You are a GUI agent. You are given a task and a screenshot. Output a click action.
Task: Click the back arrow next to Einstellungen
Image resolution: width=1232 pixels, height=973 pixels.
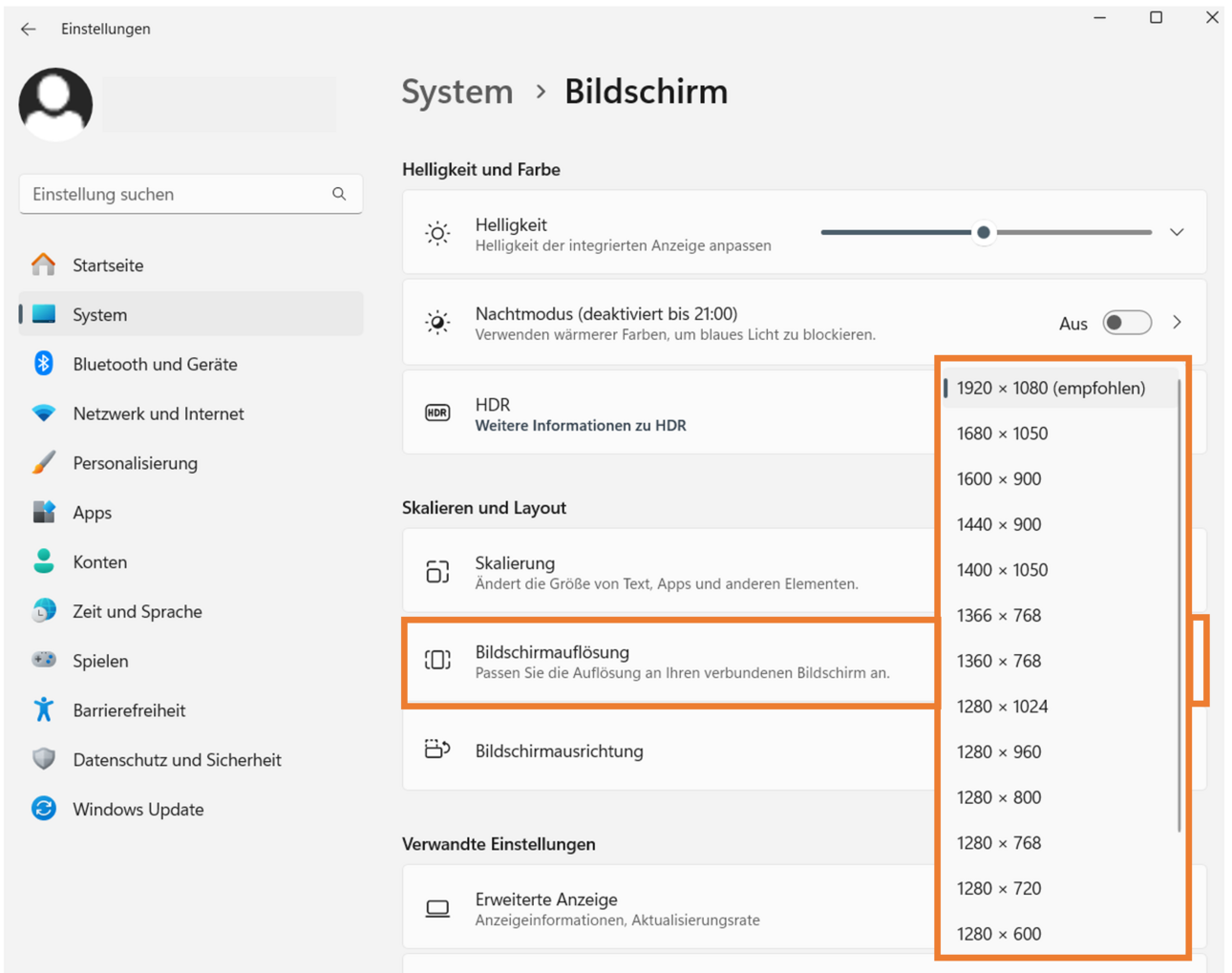coord(28,29)
